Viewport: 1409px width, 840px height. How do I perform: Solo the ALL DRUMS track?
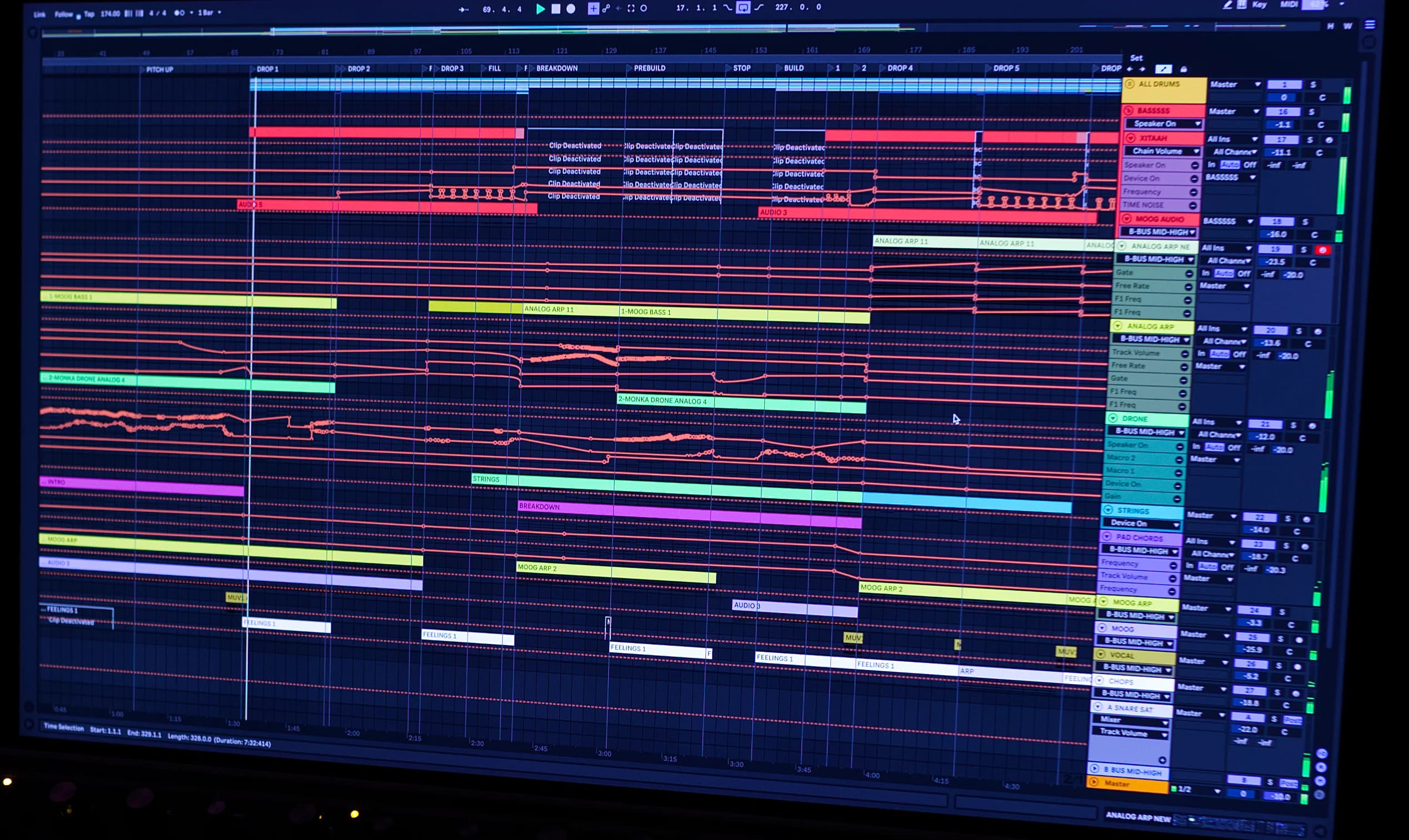[x=1313, y=84]
